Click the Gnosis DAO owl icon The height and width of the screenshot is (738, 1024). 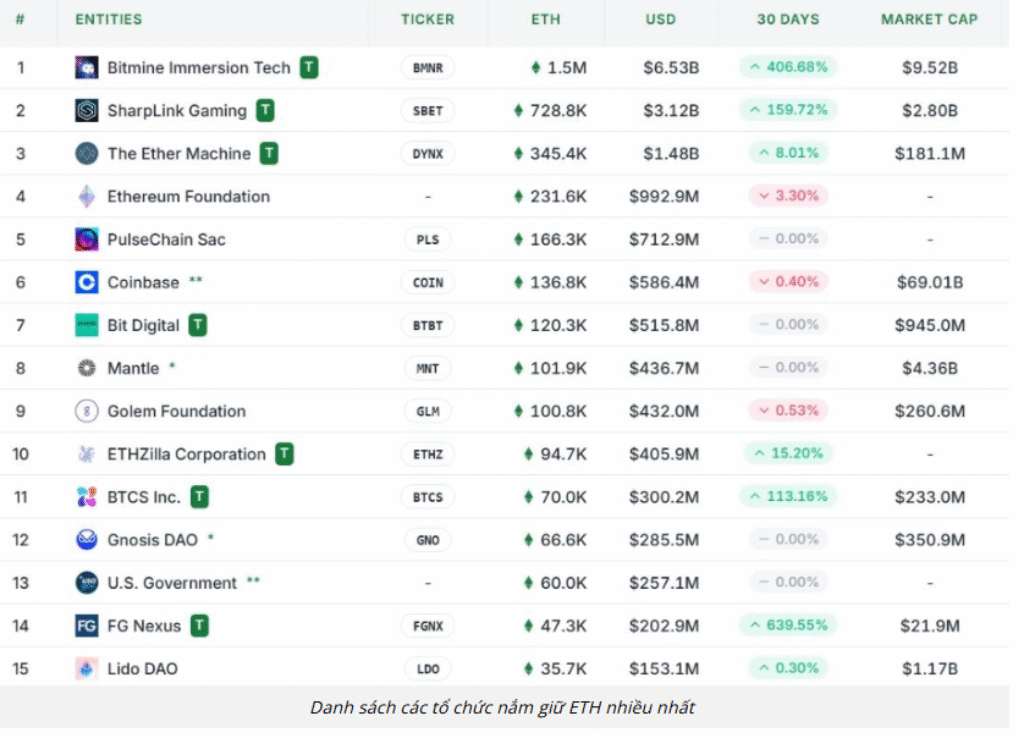pos(88,539)
